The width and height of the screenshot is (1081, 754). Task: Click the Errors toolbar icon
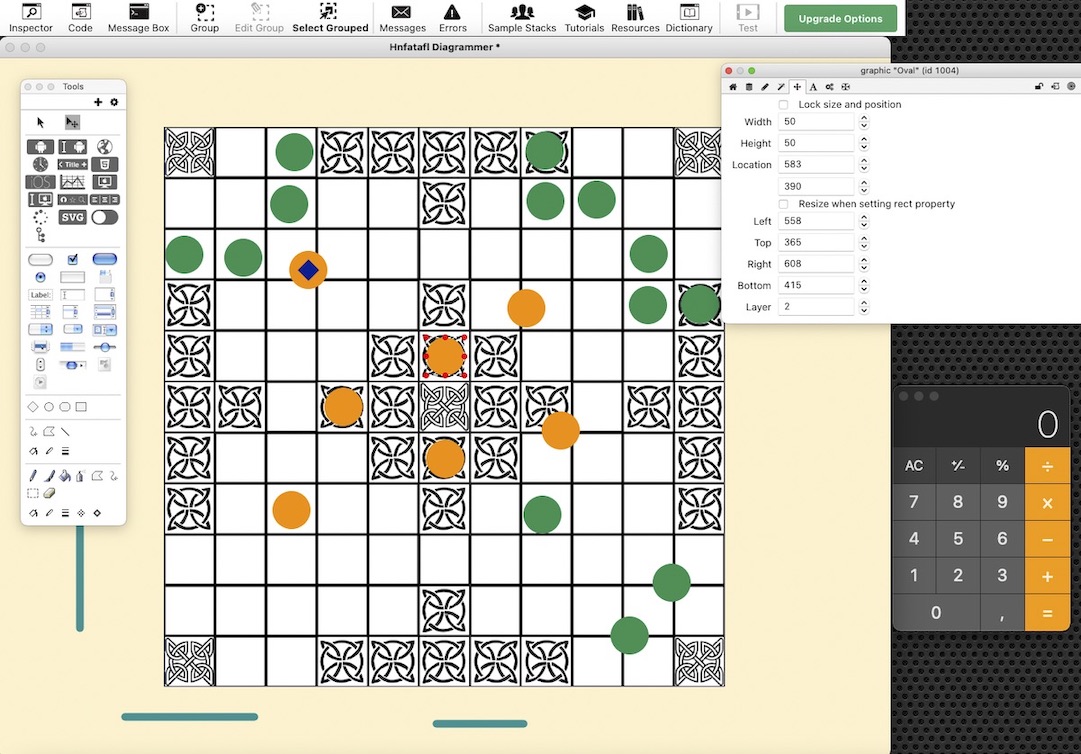pos(452,17)
